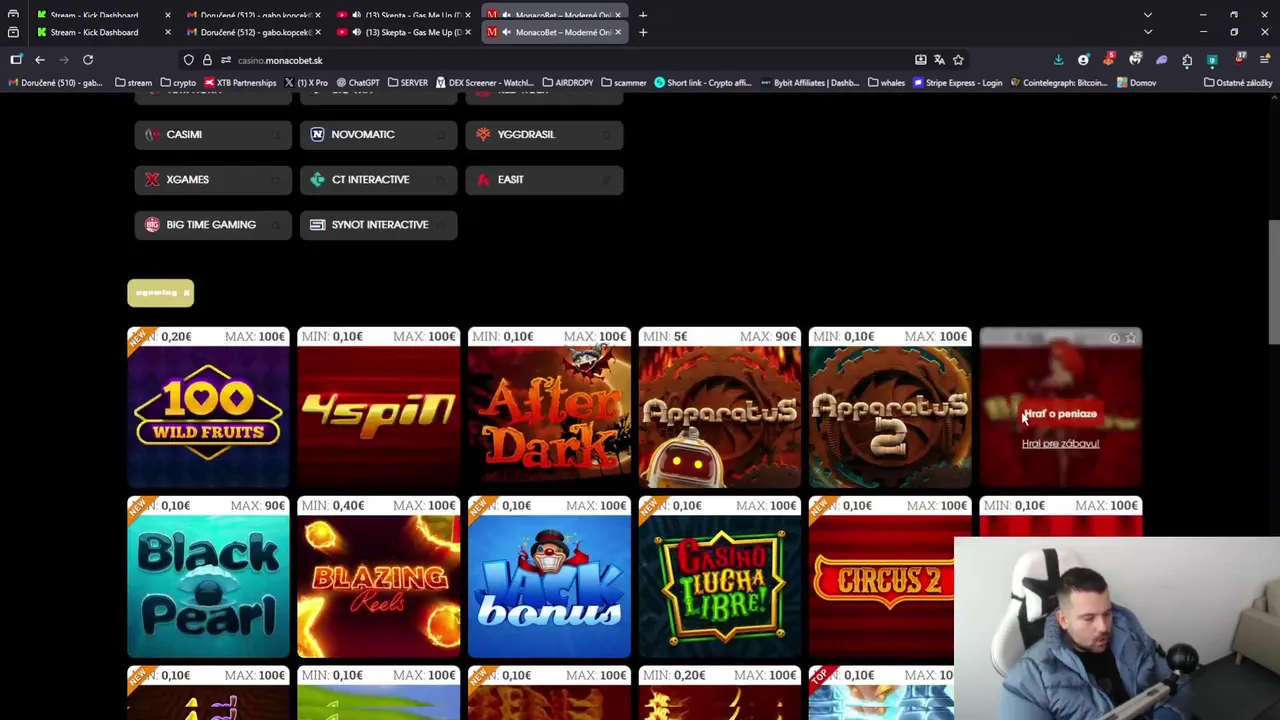Open the scammer bookmarks folder

(624, 83)
